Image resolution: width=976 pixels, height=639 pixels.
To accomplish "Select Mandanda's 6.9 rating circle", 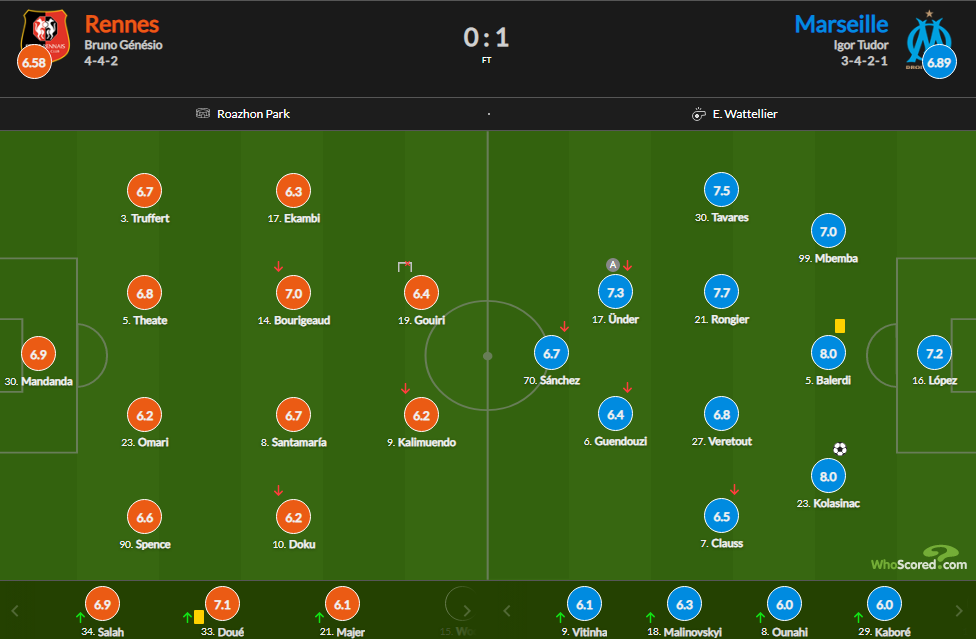I will (38, 355).
